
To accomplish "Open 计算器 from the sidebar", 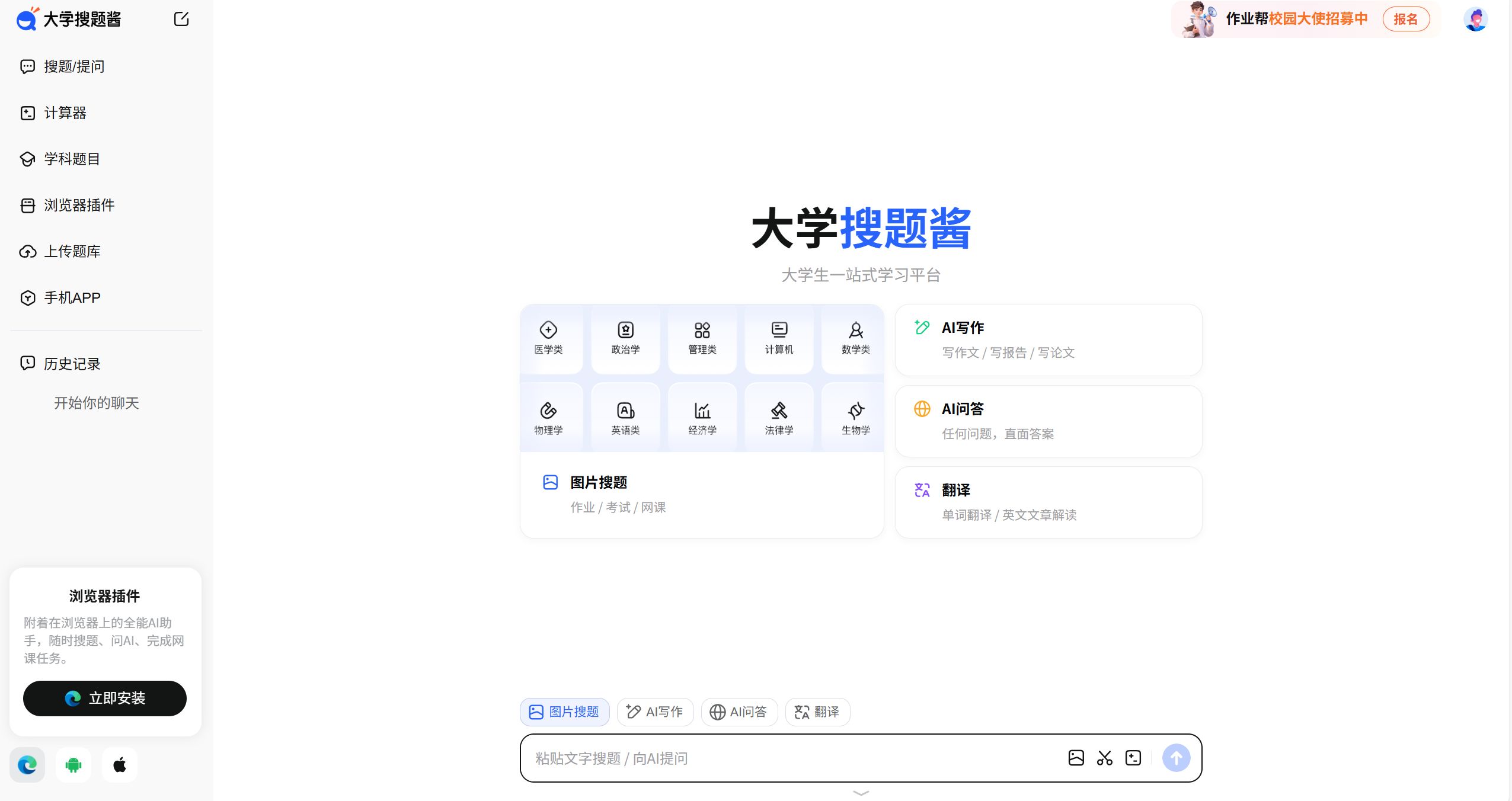I will [x=65, y=113].
